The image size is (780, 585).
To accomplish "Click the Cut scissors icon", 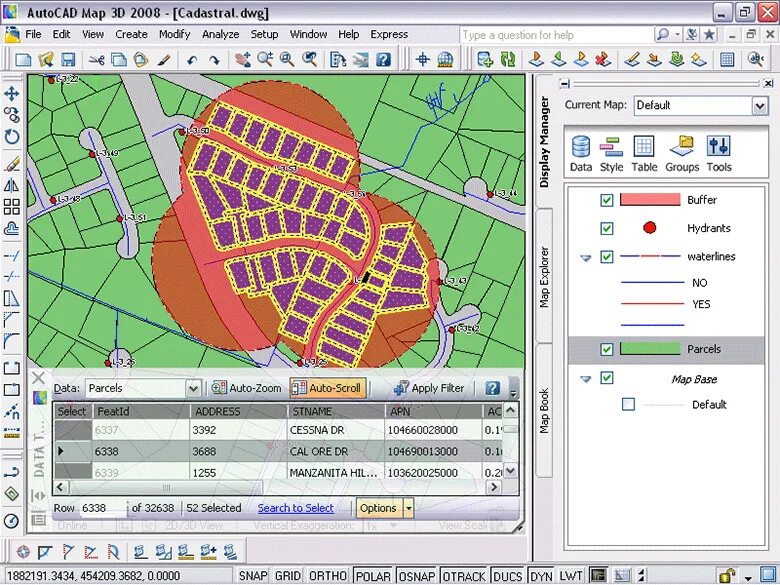I will click(97, 60).
